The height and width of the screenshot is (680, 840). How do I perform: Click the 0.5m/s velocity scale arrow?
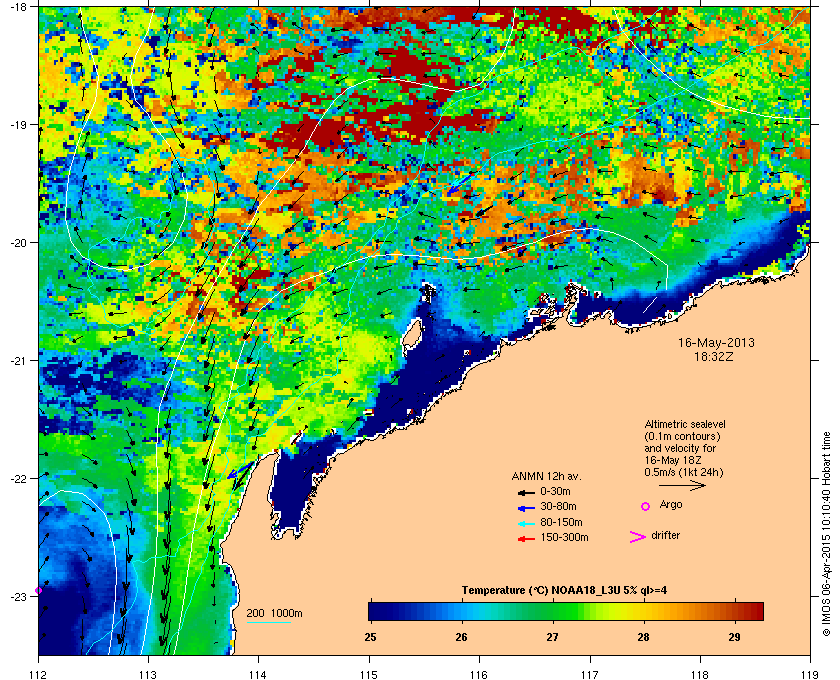point(682,486)
